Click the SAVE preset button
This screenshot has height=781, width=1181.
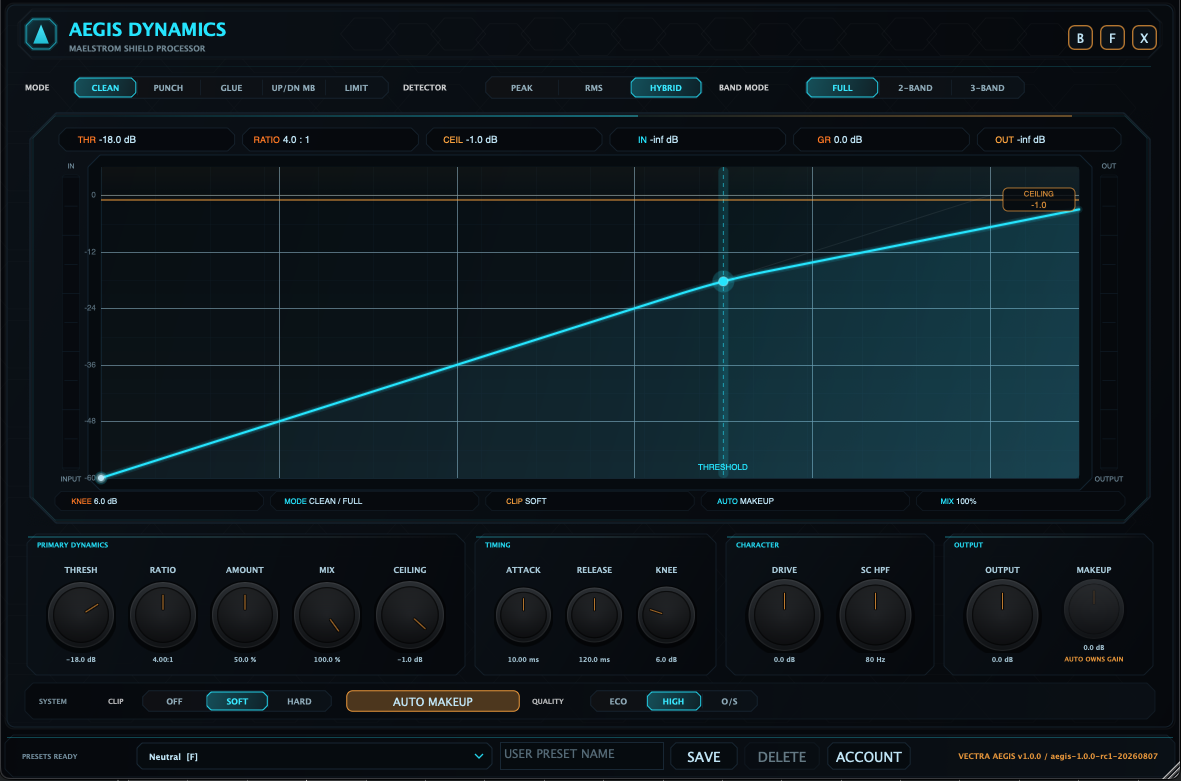(703, 757)
